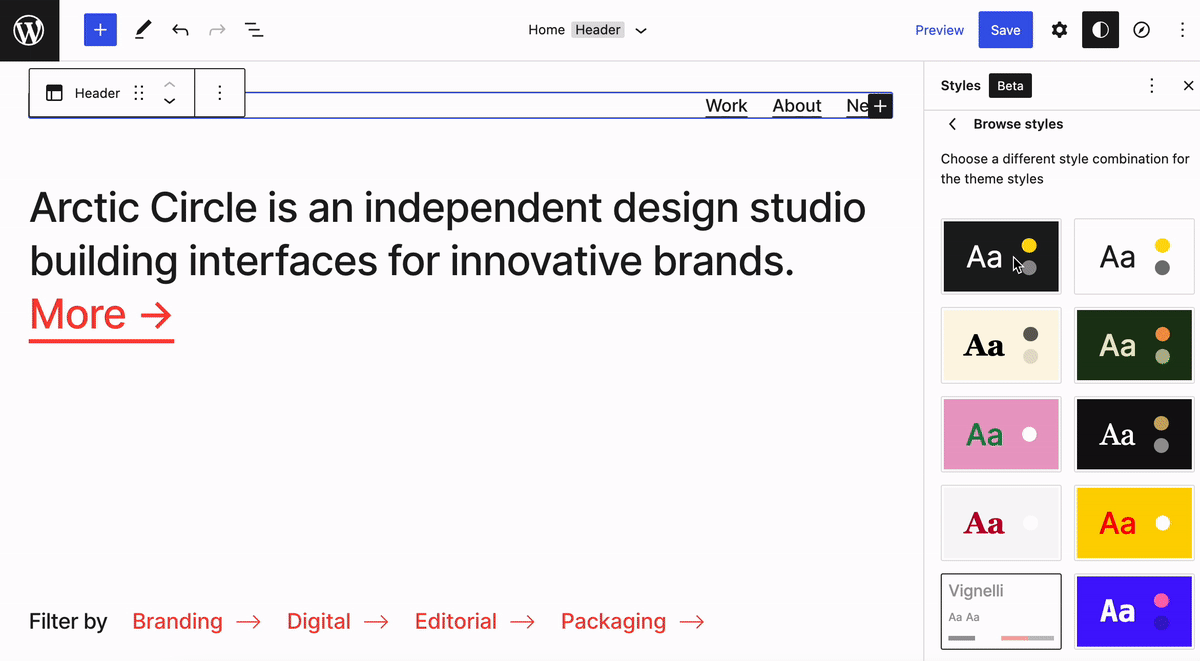The width and height of the screenshot is (1200, 661).
Task: Open Styles panel more actions menu
Action: [x=1152, y=86]
